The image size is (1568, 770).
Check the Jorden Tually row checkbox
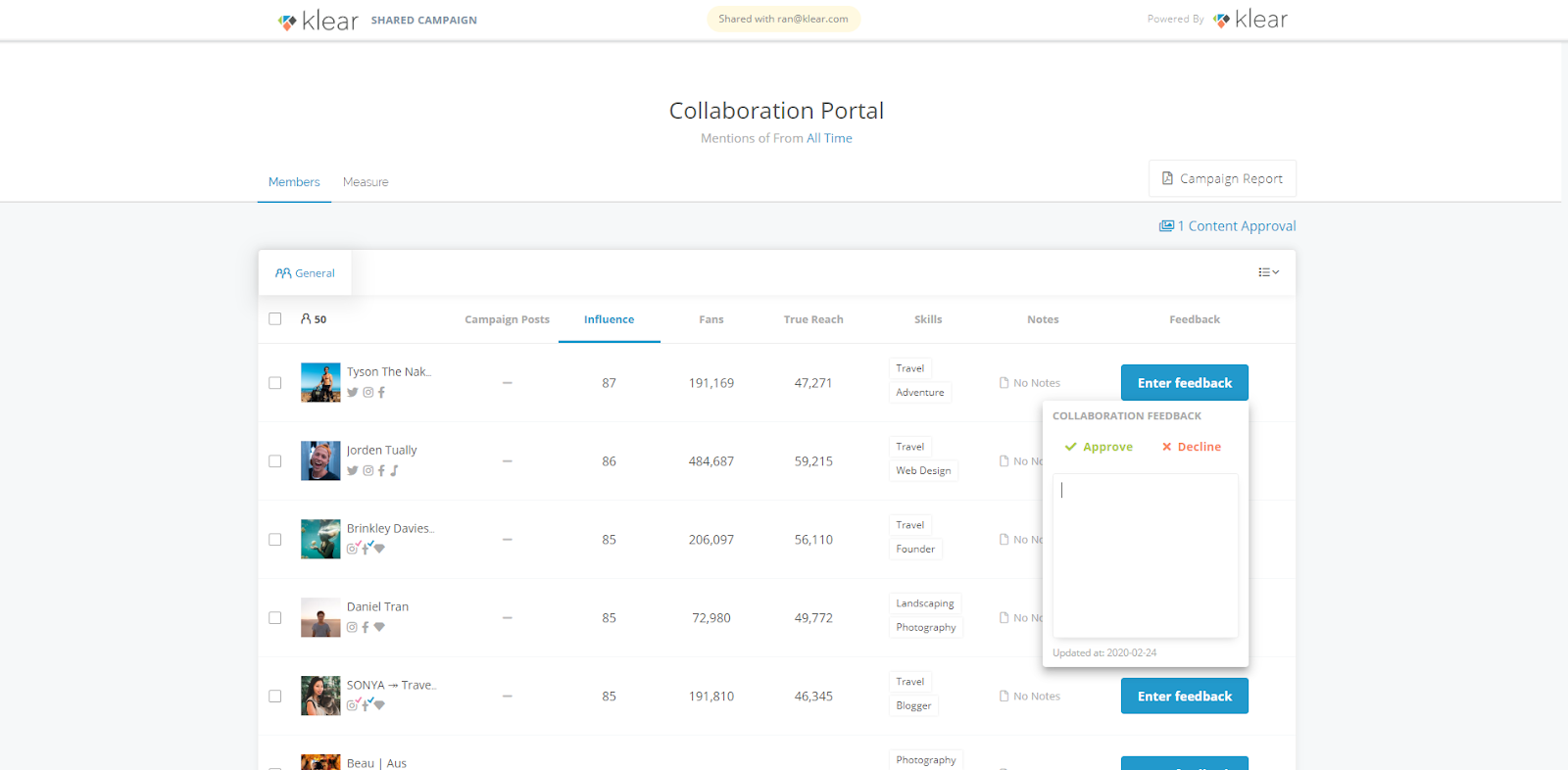[x=275, y=461]
